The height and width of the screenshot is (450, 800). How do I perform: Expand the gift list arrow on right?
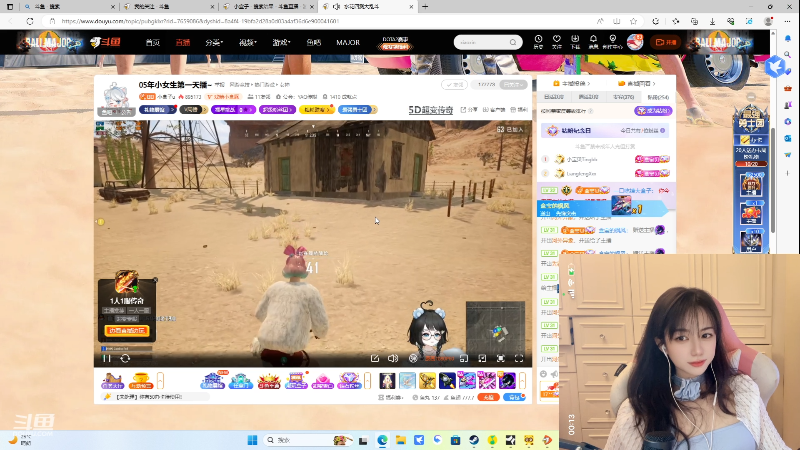pyautogui.click(x=522, y=381)
